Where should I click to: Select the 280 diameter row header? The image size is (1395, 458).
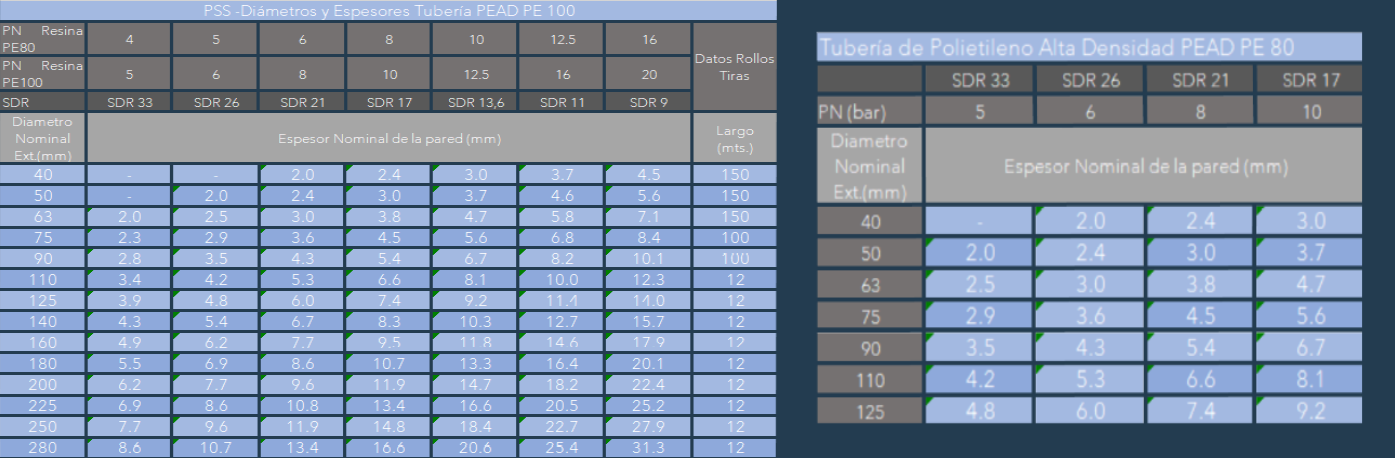tap(43, 449)
